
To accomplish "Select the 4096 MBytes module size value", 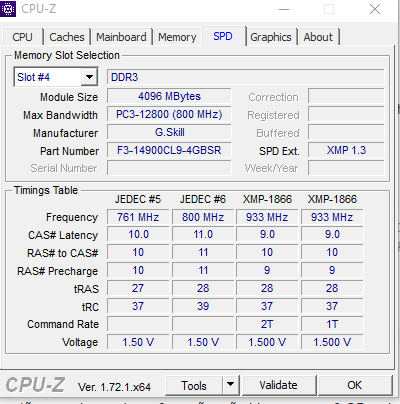I will pos(169,96).
